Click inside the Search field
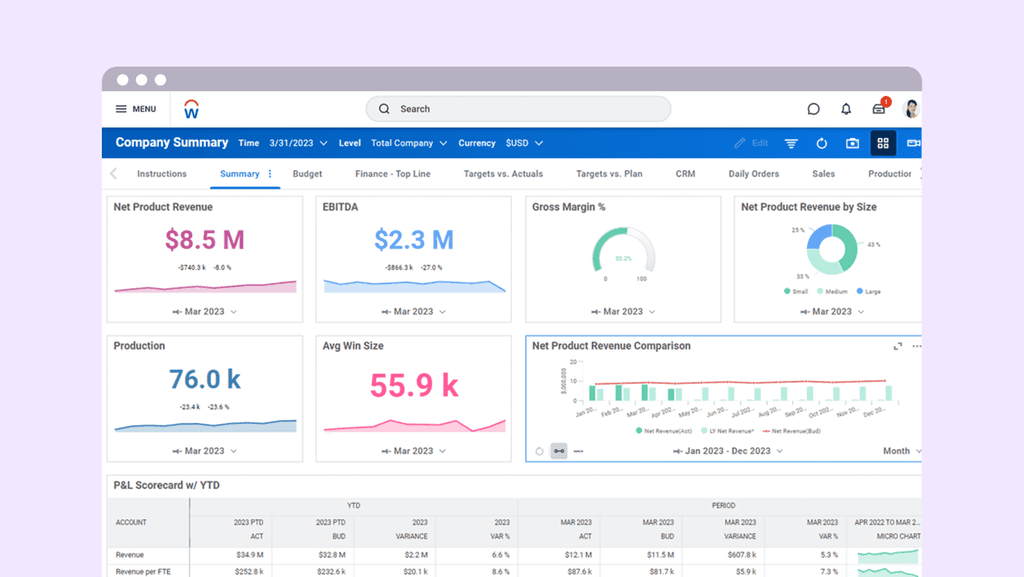The width and height of the screenshot is (1024, 577). (x=517, y=108)
